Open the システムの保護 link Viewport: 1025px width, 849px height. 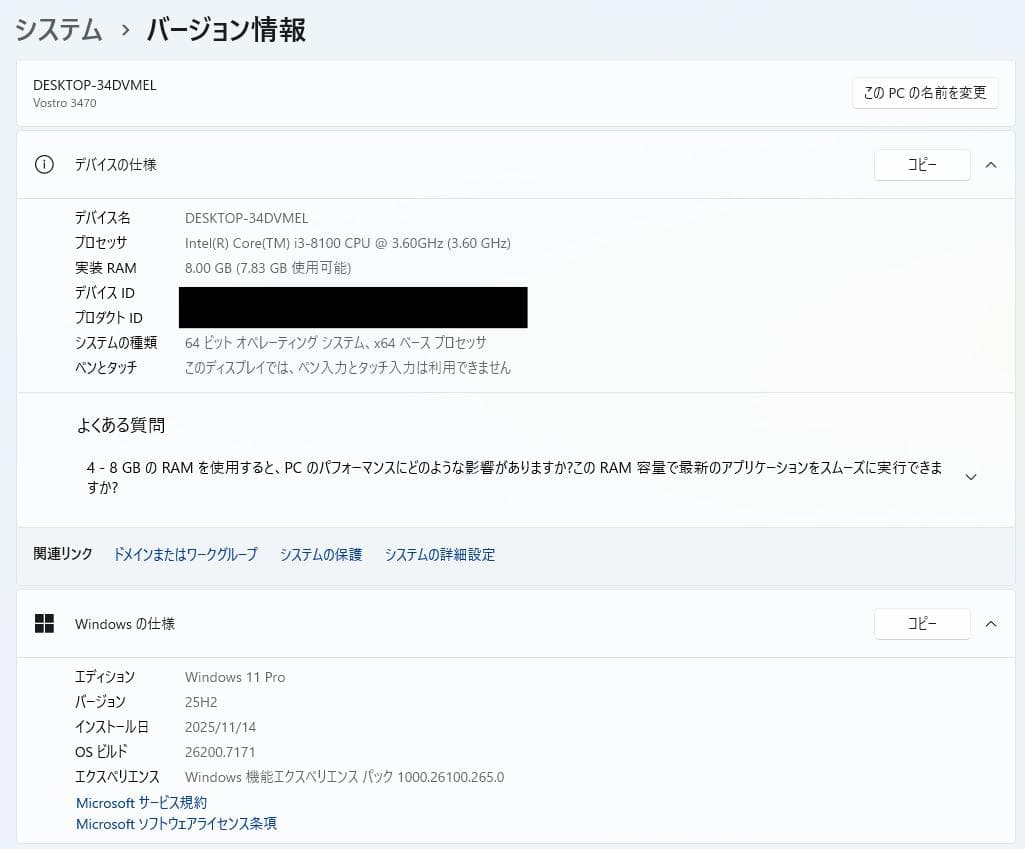tap(321, 554)
